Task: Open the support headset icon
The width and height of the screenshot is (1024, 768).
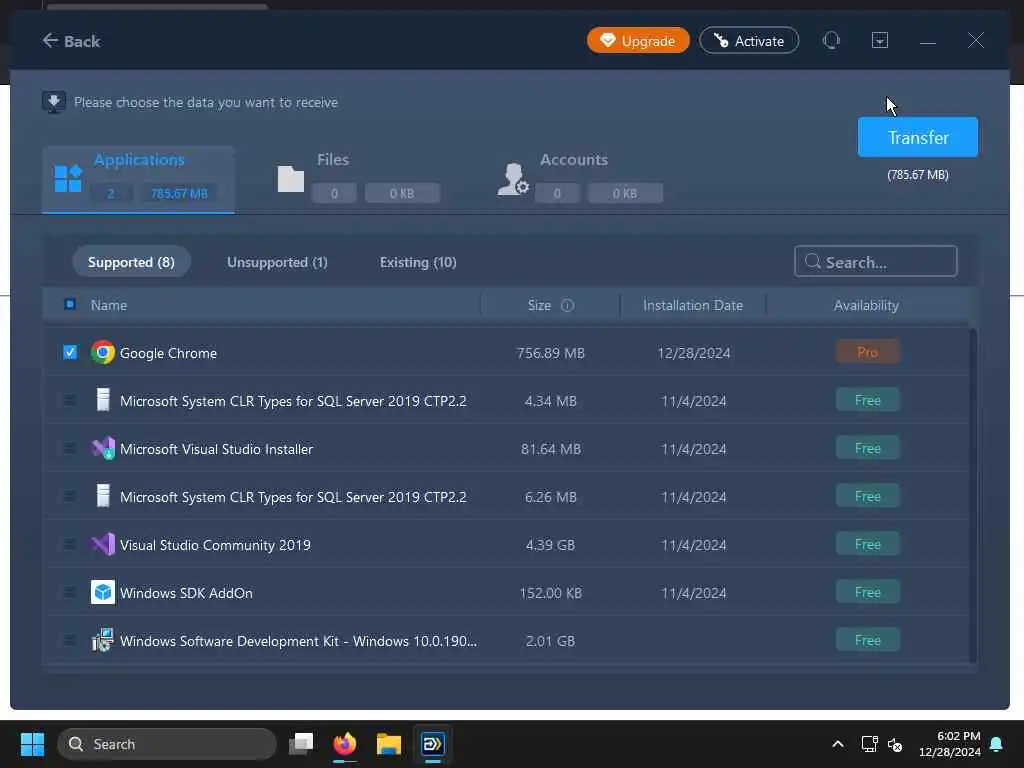Action: point(831,40)
